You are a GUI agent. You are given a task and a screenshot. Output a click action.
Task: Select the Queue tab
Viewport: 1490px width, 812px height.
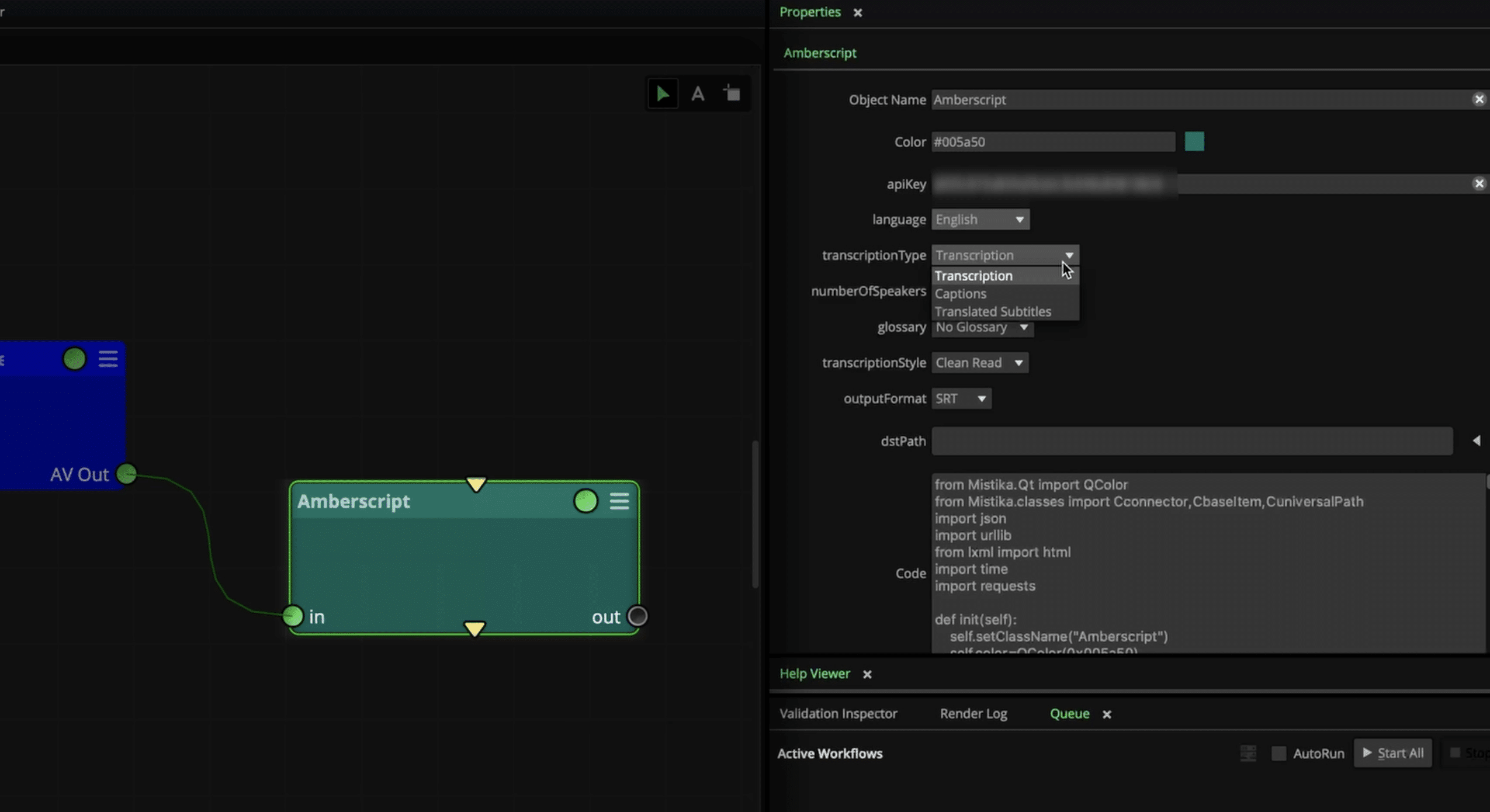[1069, 713]
